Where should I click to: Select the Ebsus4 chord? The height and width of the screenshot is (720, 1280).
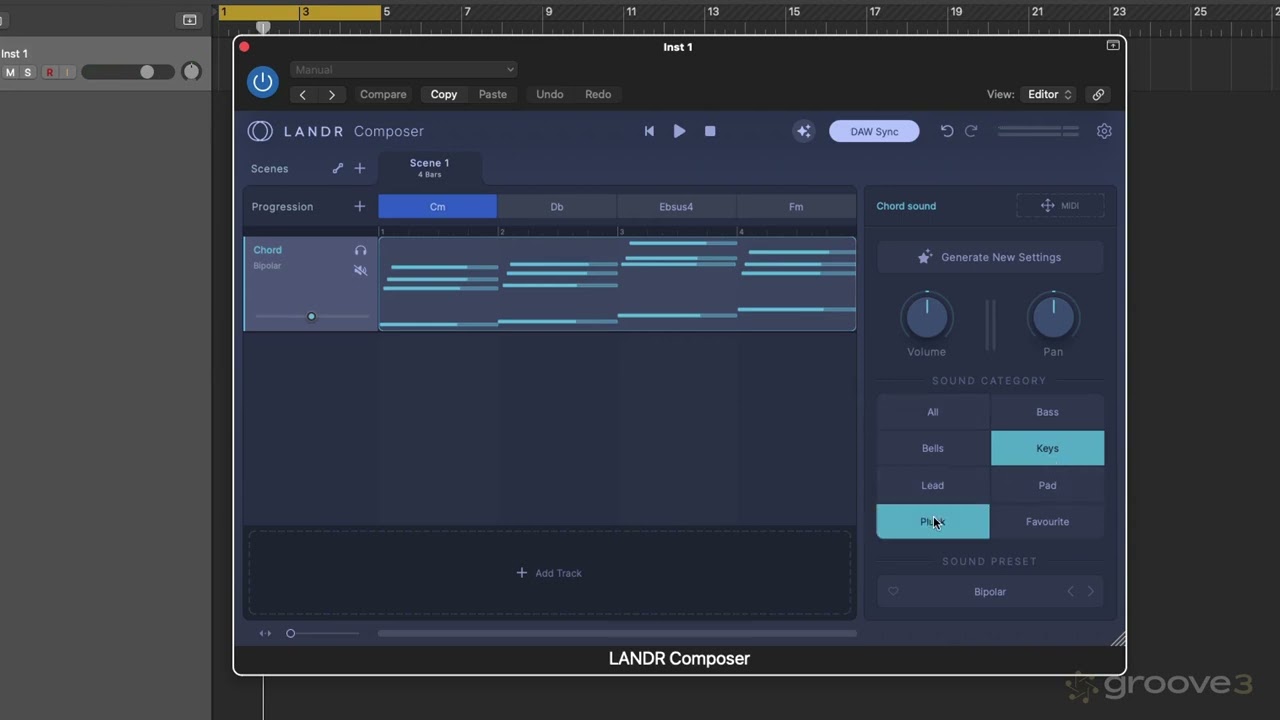point(676,207)
